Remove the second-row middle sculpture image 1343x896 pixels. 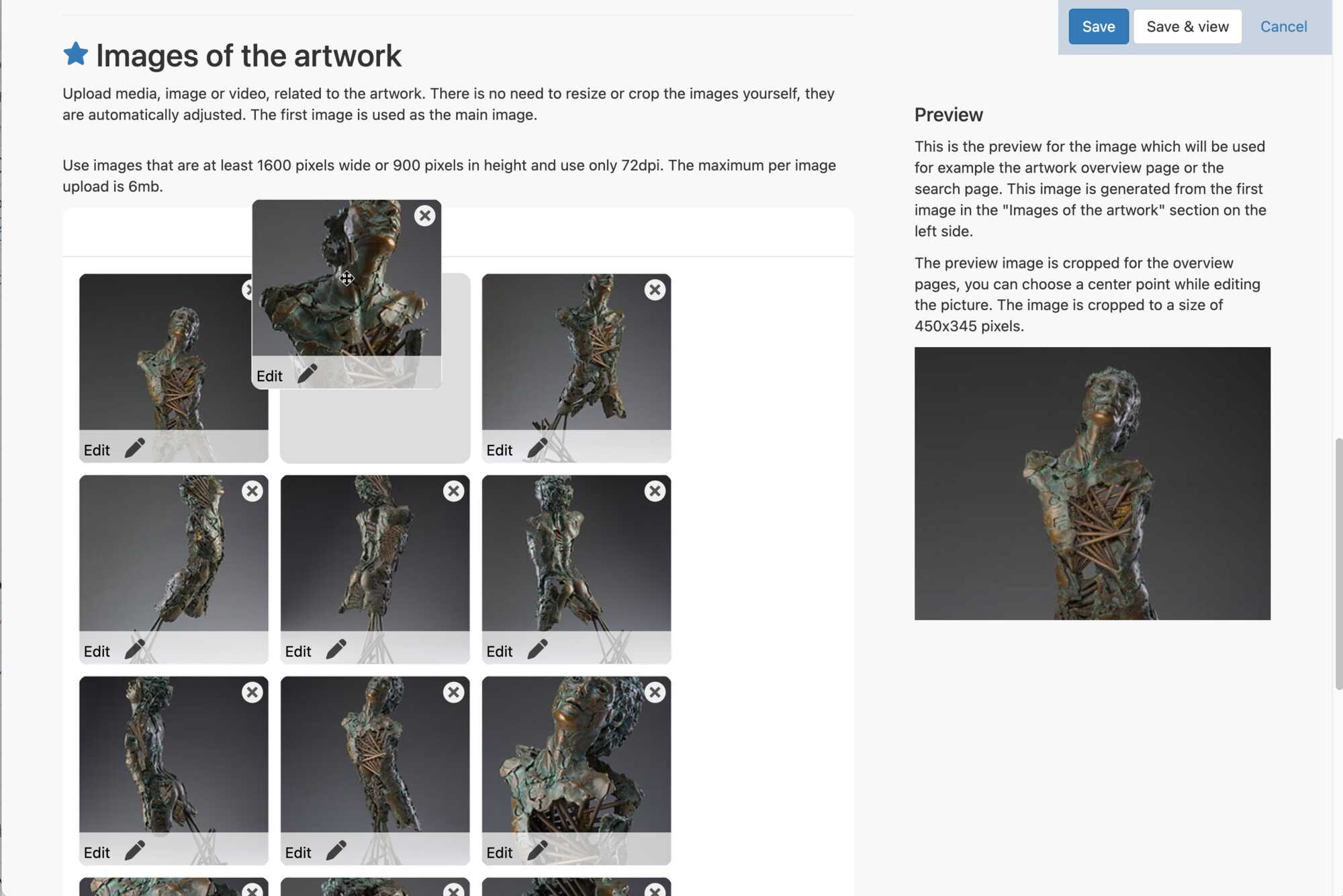pyautogui.click(x=454, y=491)
